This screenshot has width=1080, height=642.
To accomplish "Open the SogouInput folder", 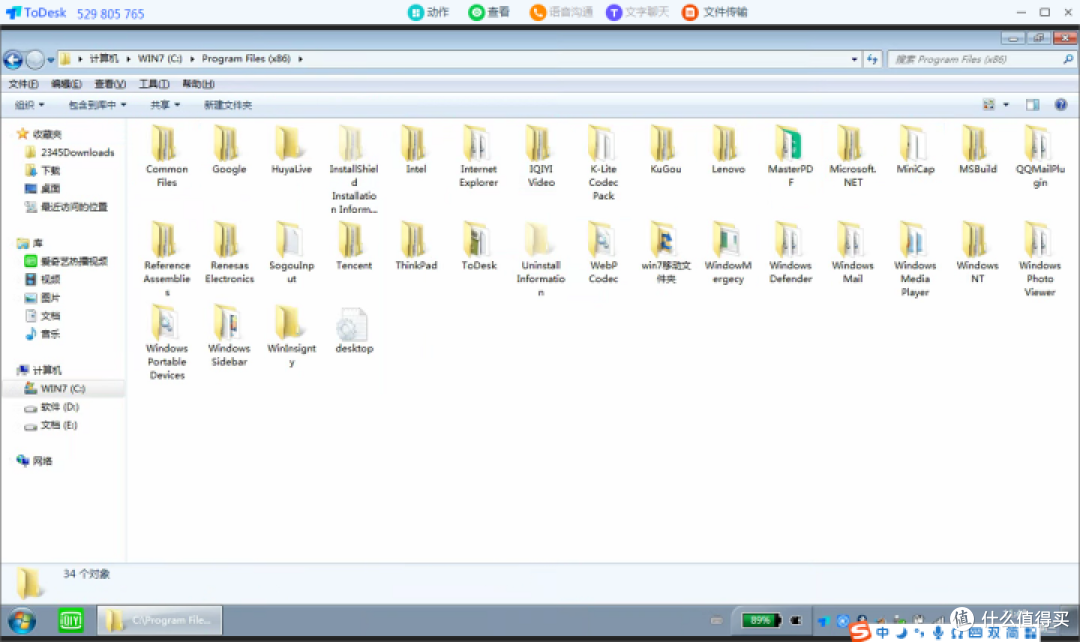I will tap(291, 253).
